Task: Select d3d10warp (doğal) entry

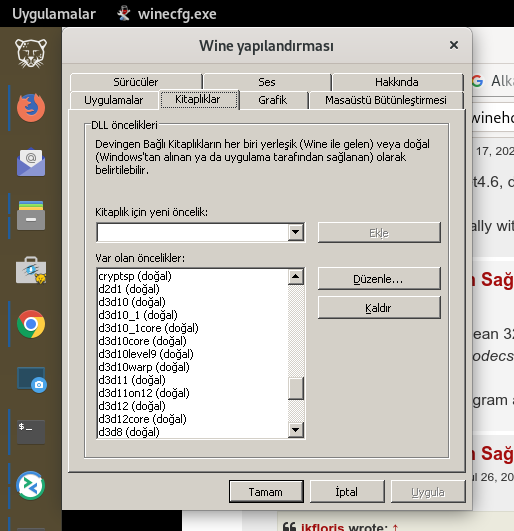Action: coord(192,367)
